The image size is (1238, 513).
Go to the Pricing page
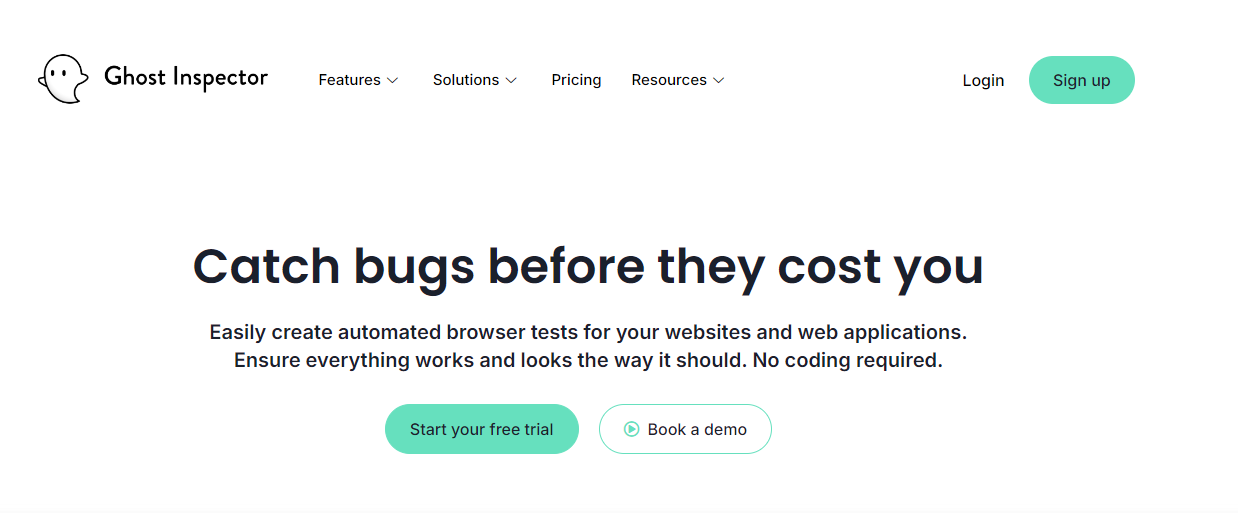[x=576, y=80]
